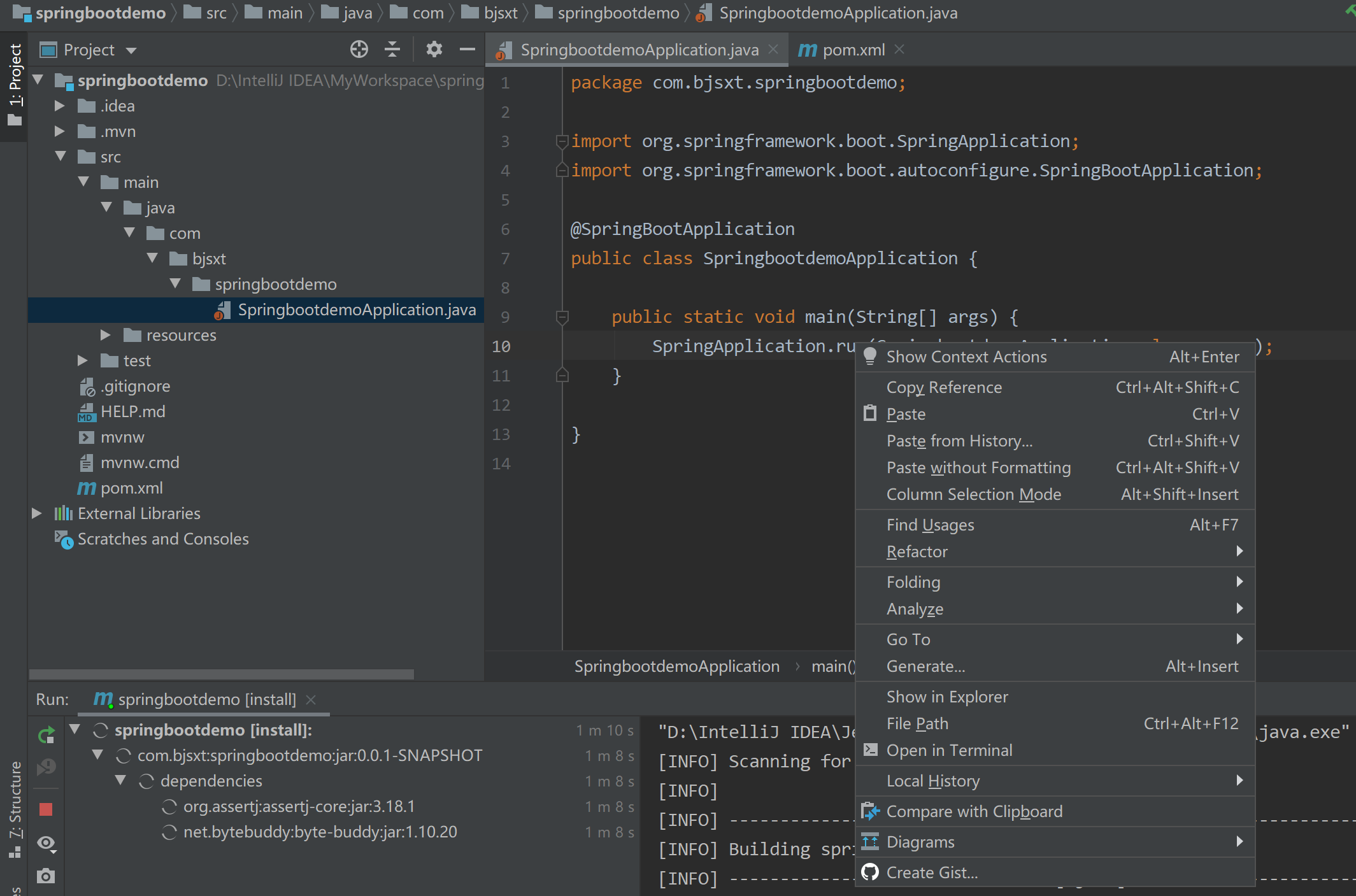Collapse springbootdemo [install] run node
1356x896 pixels.
point(75,729)
